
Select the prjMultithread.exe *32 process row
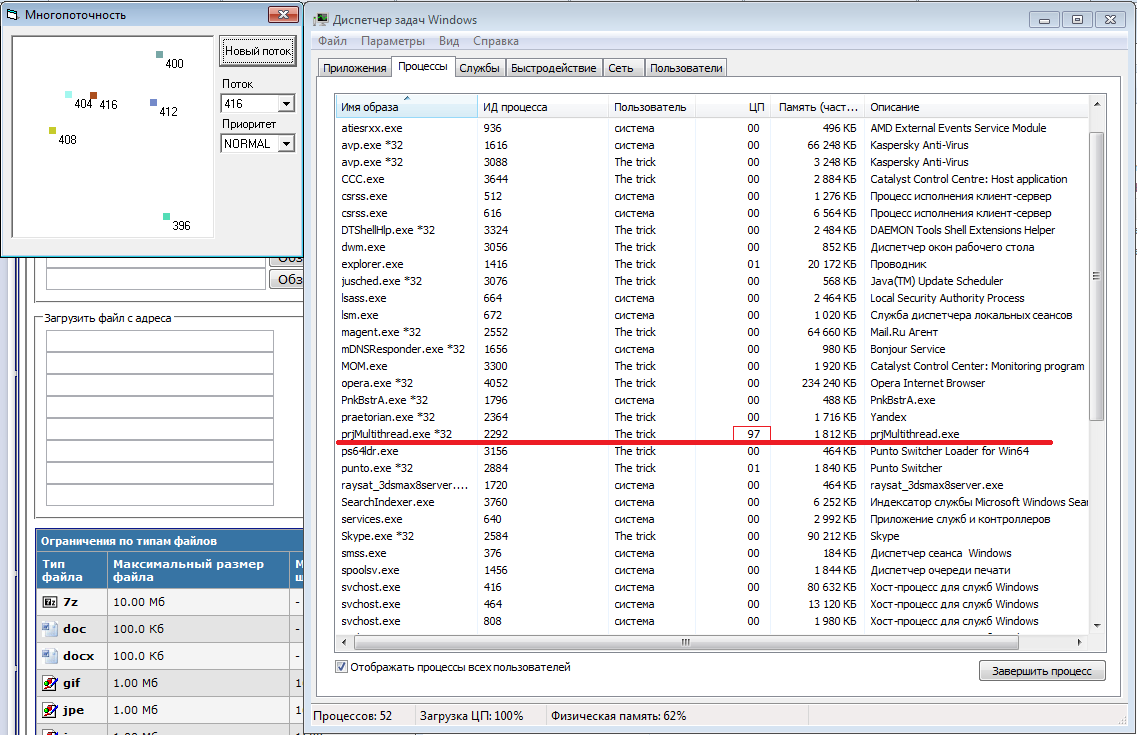coord(712,434)
